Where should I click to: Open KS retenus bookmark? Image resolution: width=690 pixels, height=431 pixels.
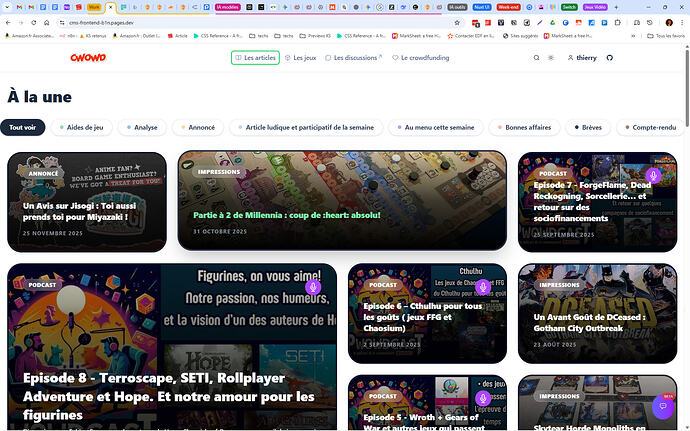coord(92,36)
